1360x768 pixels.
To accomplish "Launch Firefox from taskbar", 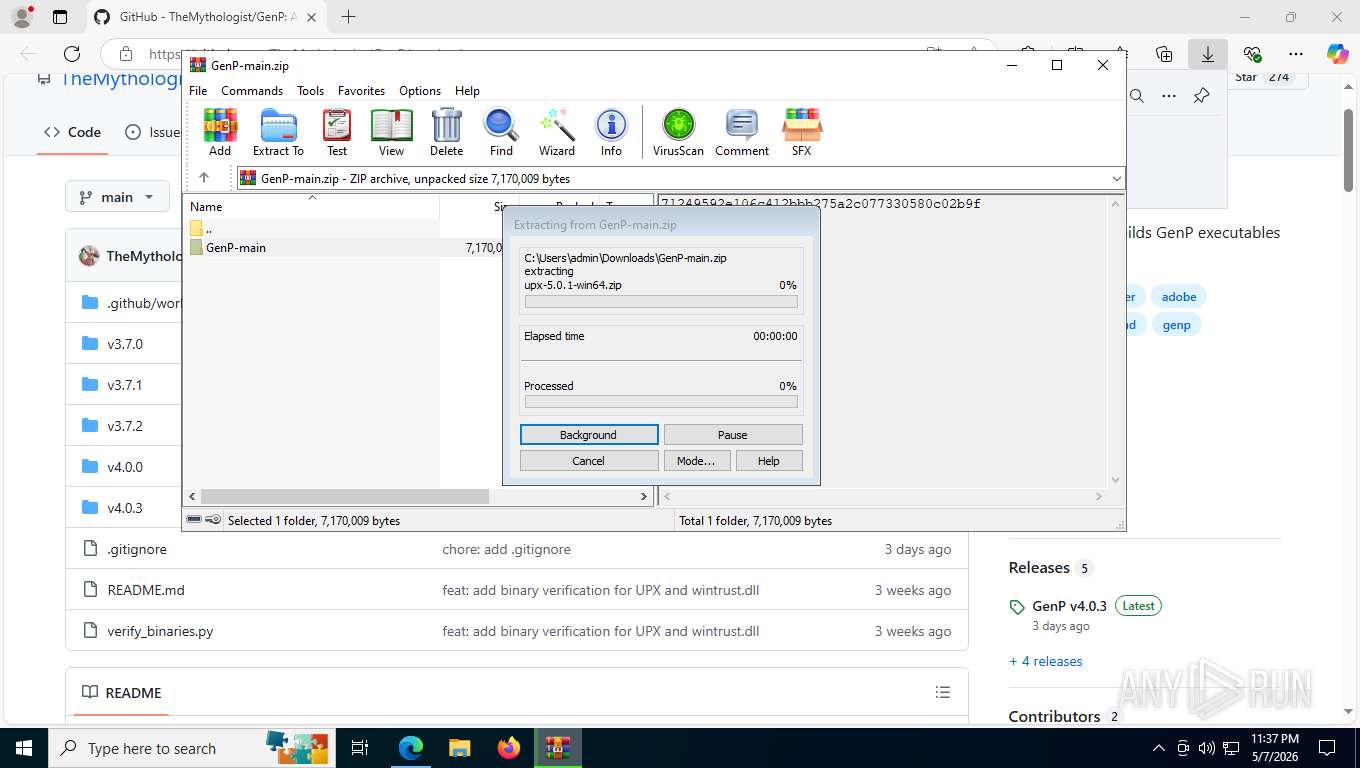I will [508, 748].
